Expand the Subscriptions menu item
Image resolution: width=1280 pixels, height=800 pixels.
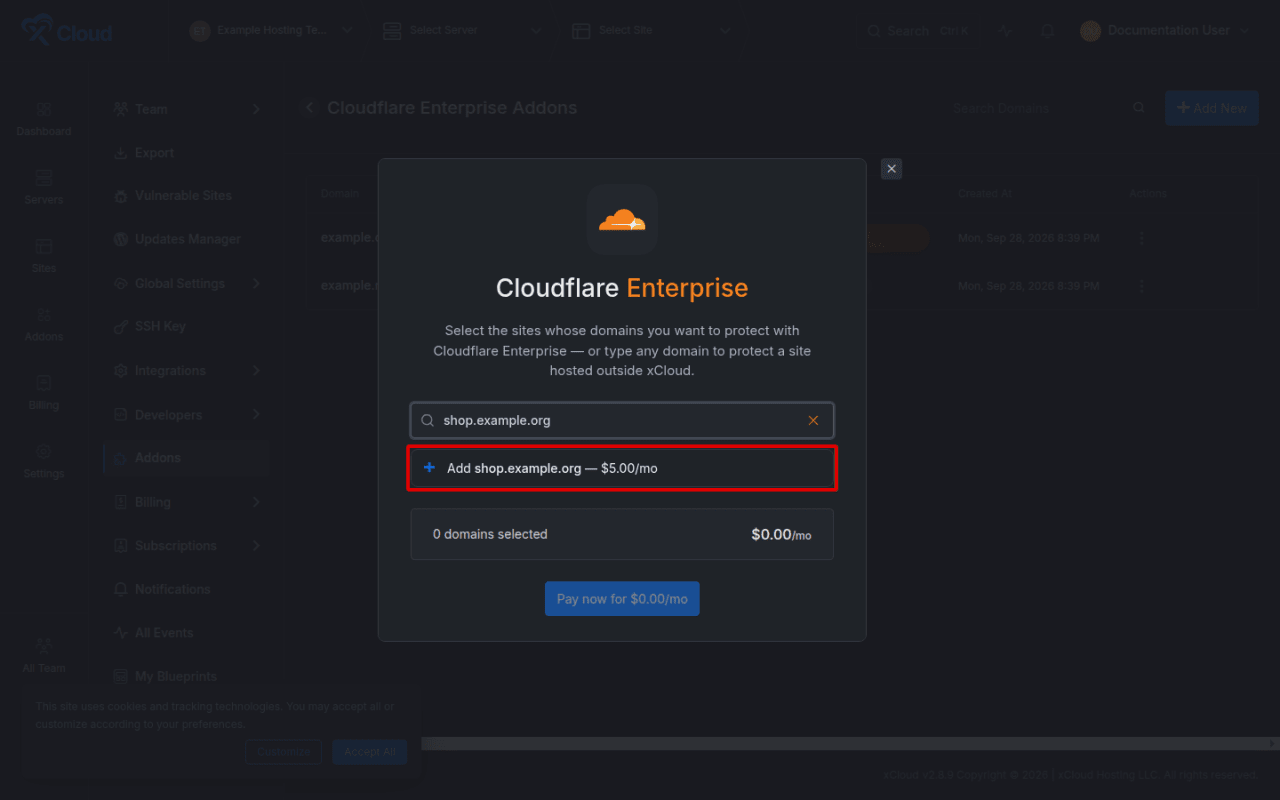pos(186,545)
